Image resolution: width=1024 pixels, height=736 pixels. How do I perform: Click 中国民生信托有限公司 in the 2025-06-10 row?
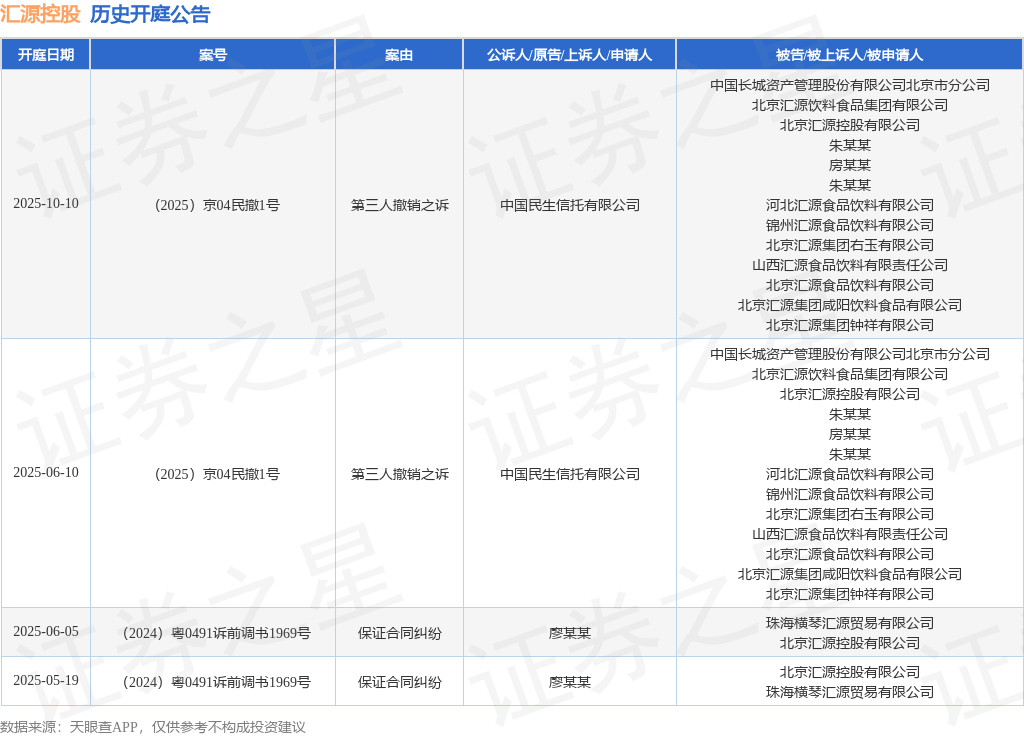click(570, 474)
